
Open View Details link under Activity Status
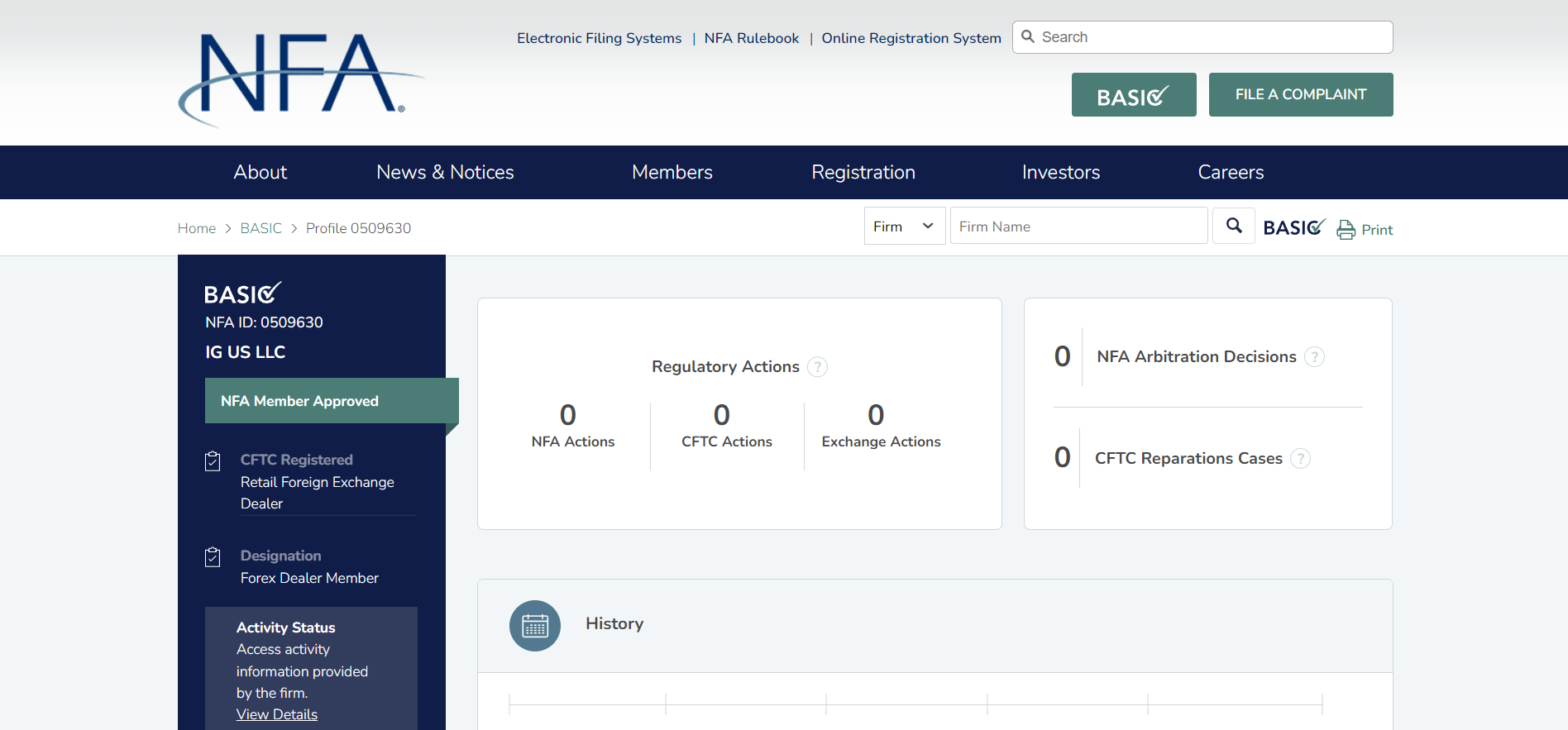click(277, 714)
